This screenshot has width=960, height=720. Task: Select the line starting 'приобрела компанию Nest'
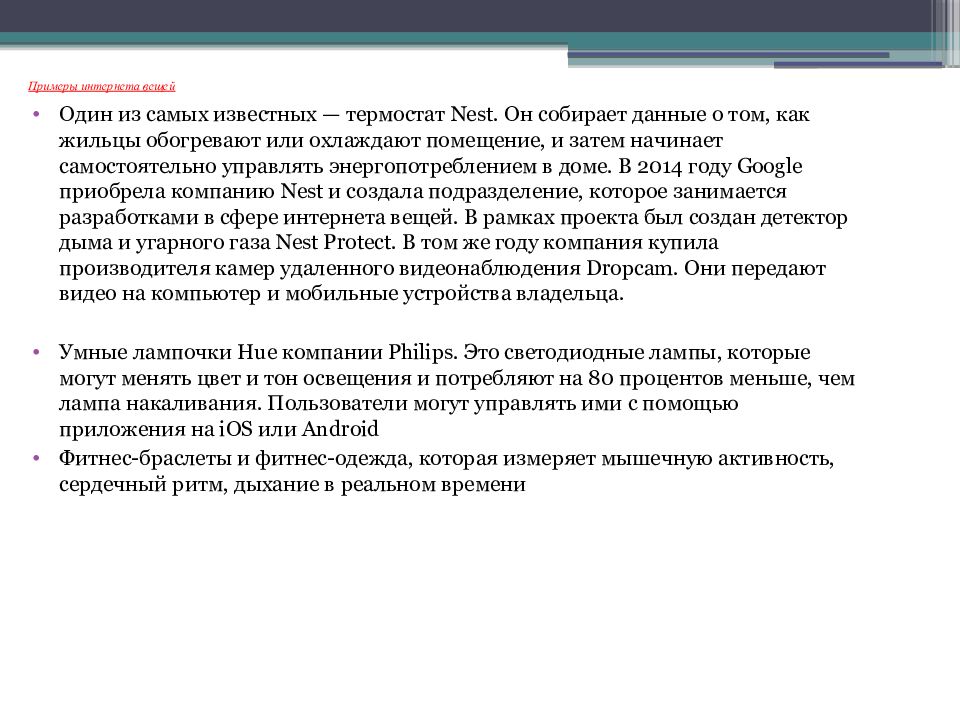click(422, 192)
